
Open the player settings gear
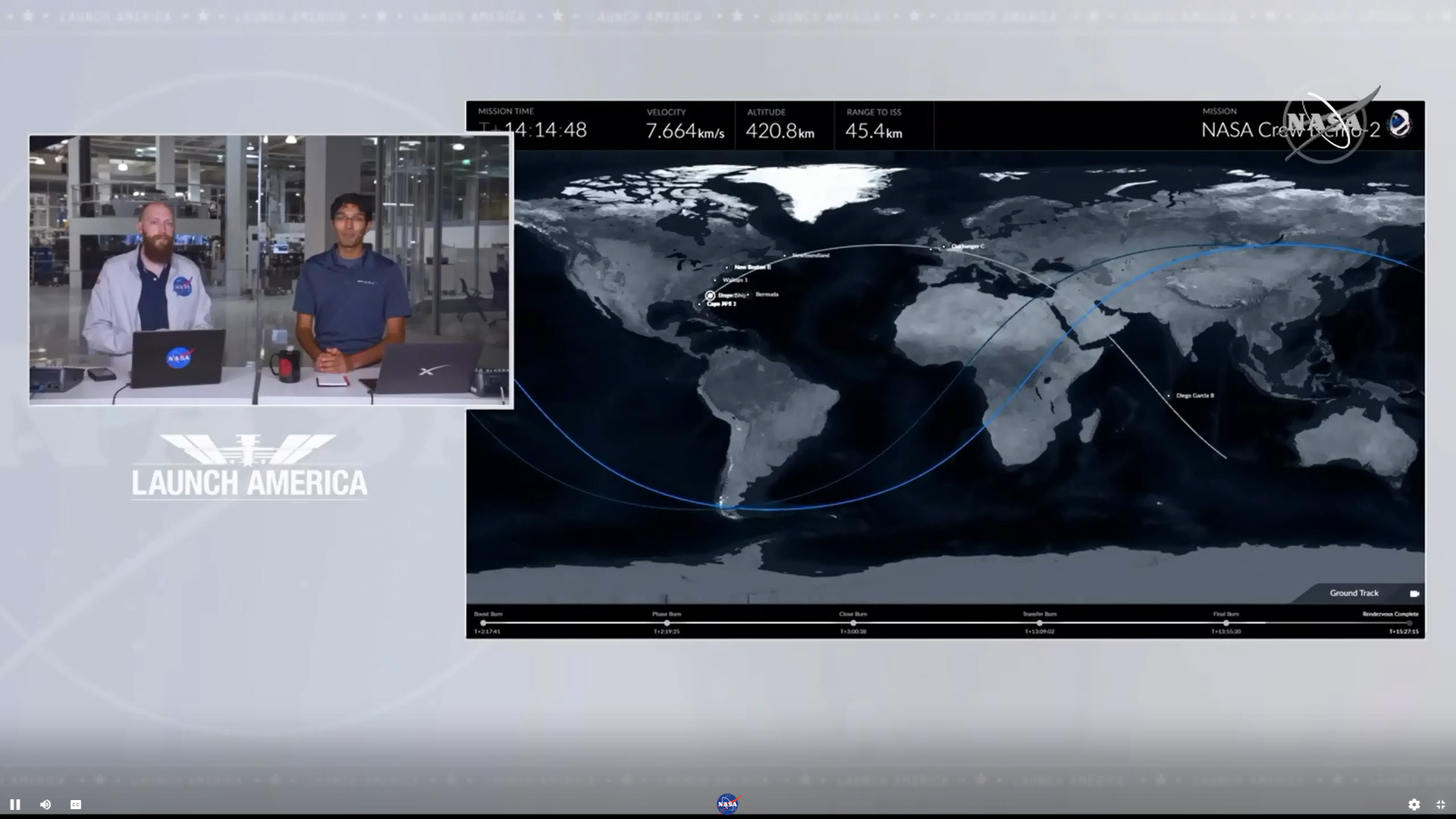pos(1414,805)
